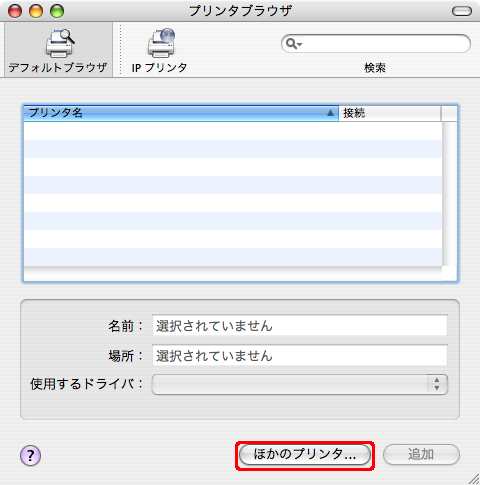480x485 pixels.
Task: Click the green zoom window button
Action: tap(57, 11)
